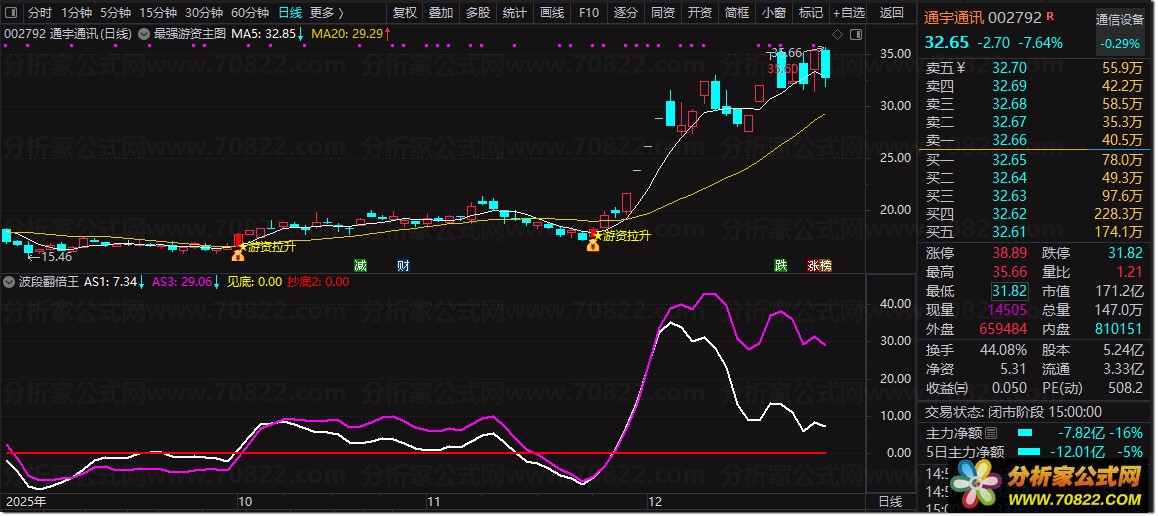Switch to the 分时 tab
Image resolution: width=1158 pixels, height=516 pixels.
[40, 13]
